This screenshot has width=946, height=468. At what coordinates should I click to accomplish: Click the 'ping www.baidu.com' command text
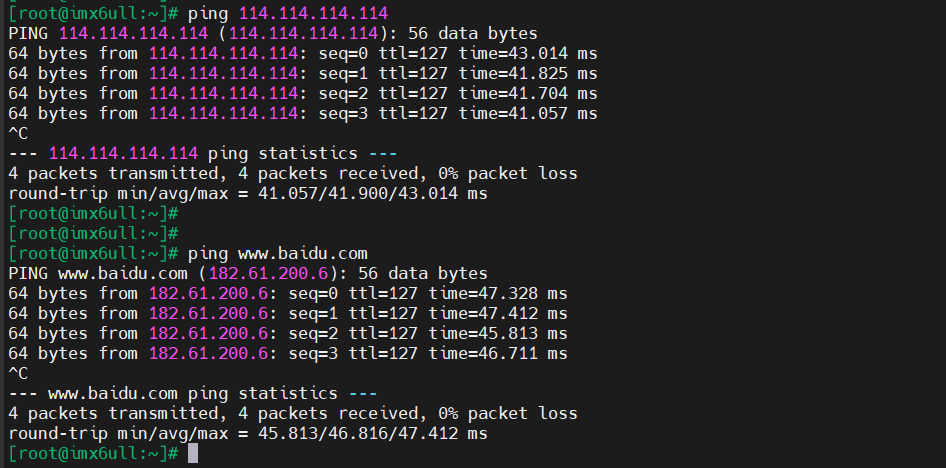tap(278, 253)
